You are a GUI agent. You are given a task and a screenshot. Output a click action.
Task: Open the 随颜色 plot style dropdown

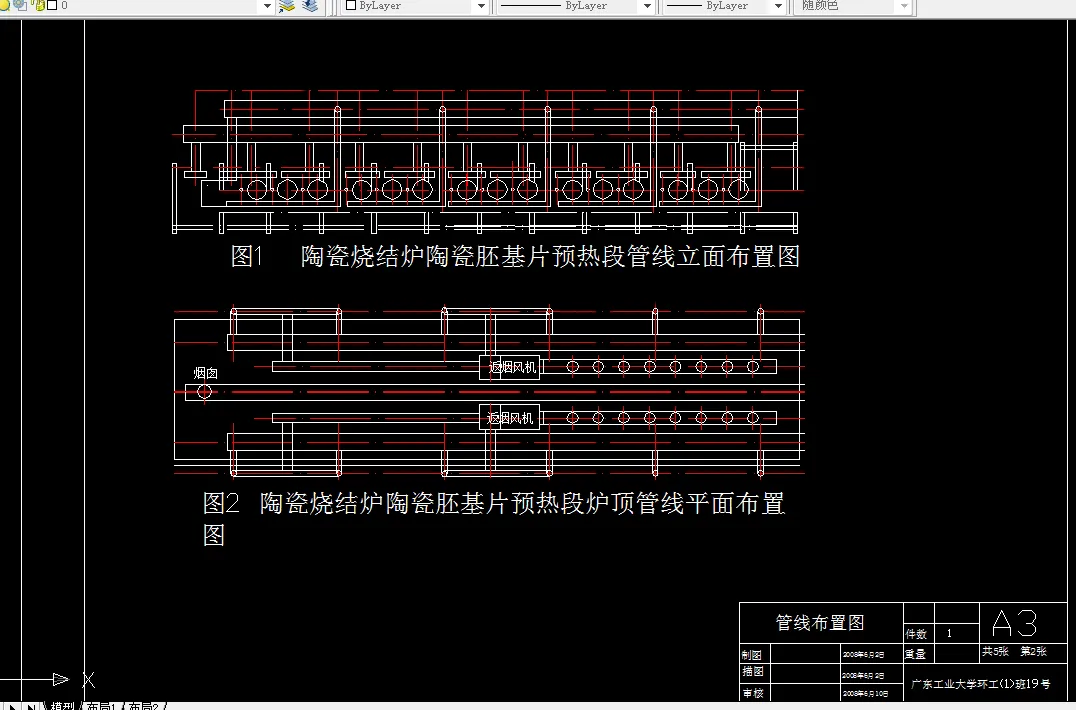point(904,6)
